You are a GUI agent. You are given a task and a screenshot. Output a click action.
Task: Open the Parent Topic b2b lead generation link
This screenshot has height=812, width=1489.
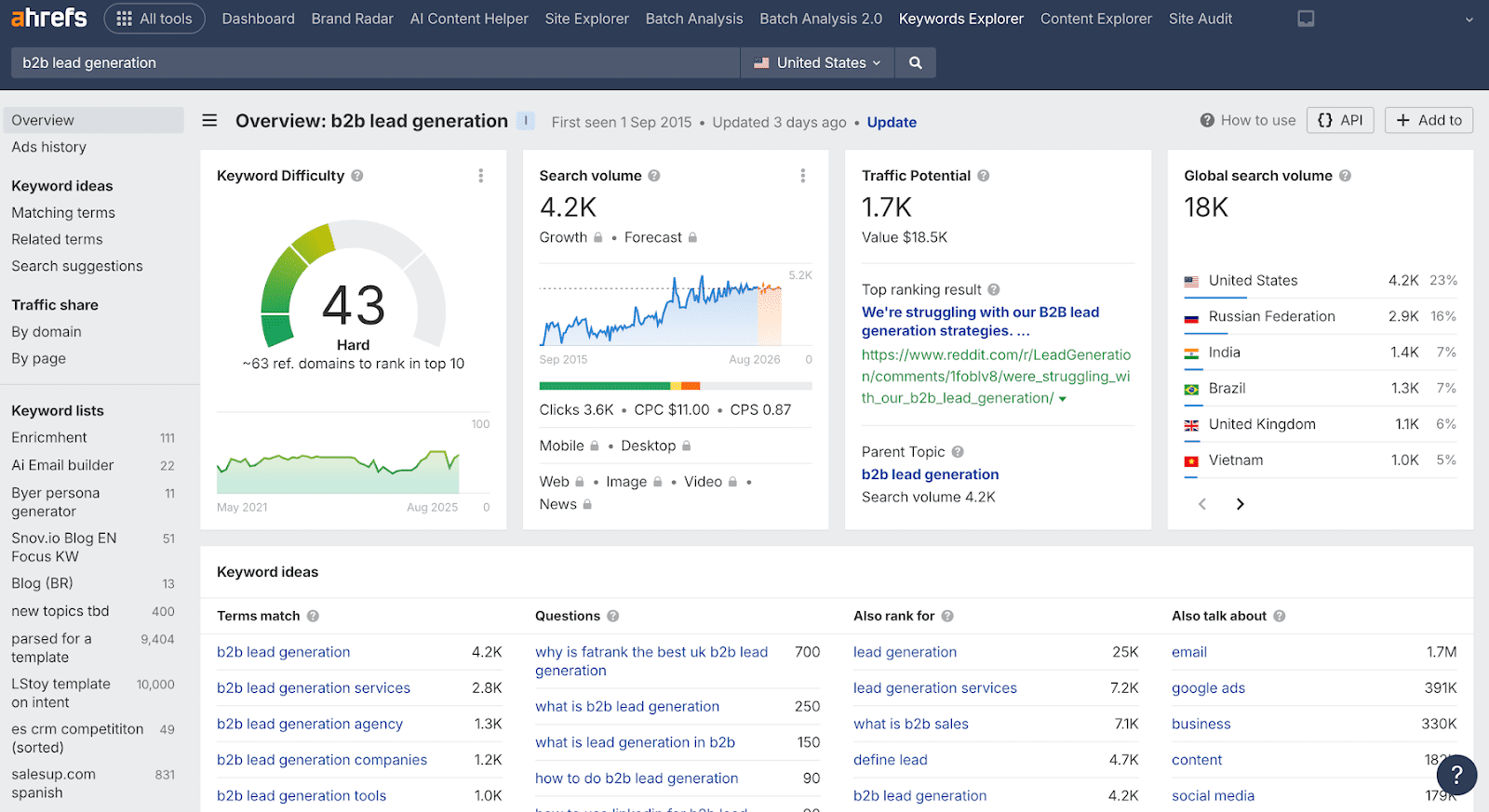pyautogui.click(x=930, y=474)
